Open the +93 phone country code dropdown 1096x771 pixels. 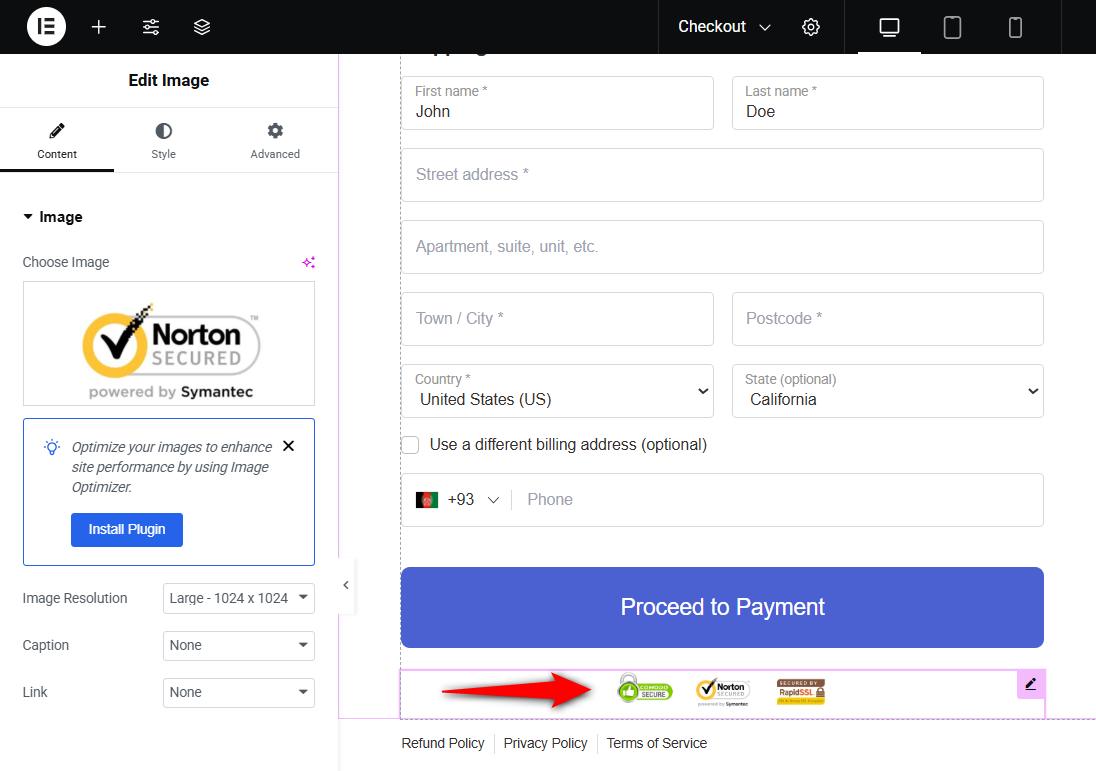(x=459, y=500)
